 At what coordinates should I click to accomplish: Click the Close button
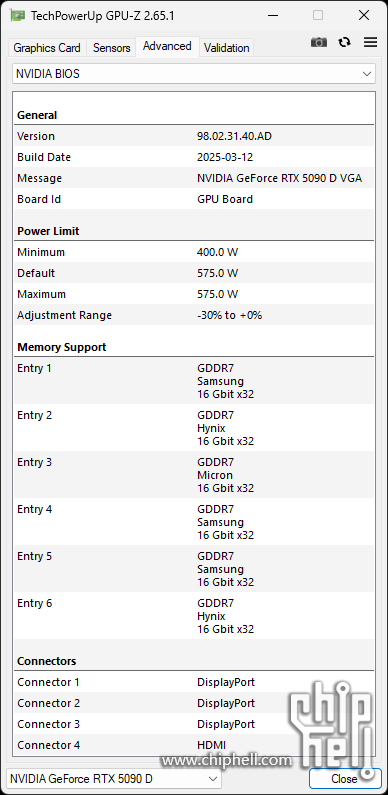click(x=345, y=778)
